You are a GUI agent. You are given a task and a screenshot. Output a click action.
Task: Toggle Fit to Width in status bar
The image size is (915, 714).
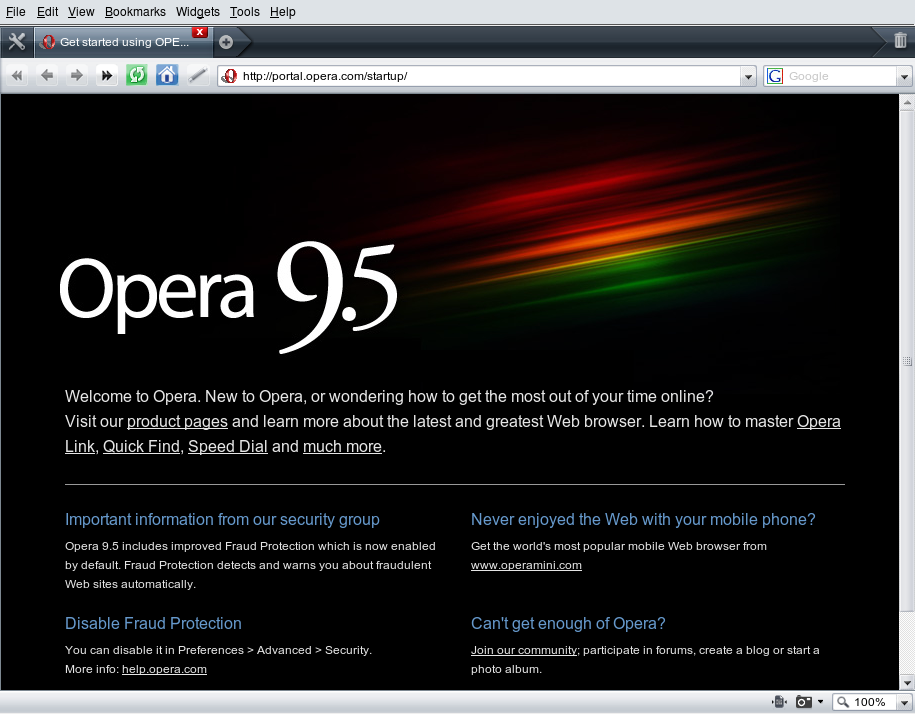(x=779, y=702)
